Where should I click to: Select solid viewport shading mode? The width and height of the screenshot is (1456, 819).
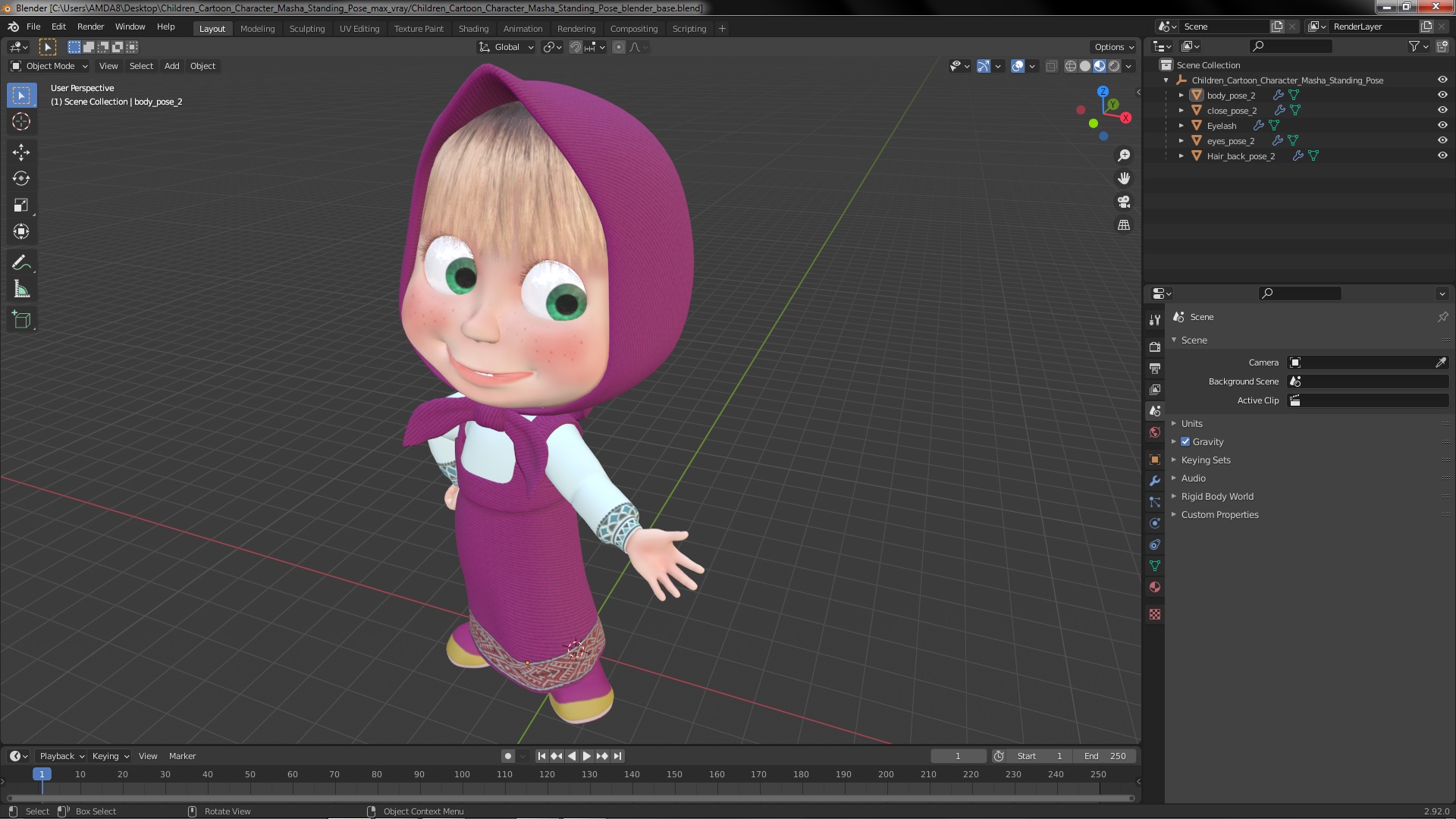click(1085, 66)
